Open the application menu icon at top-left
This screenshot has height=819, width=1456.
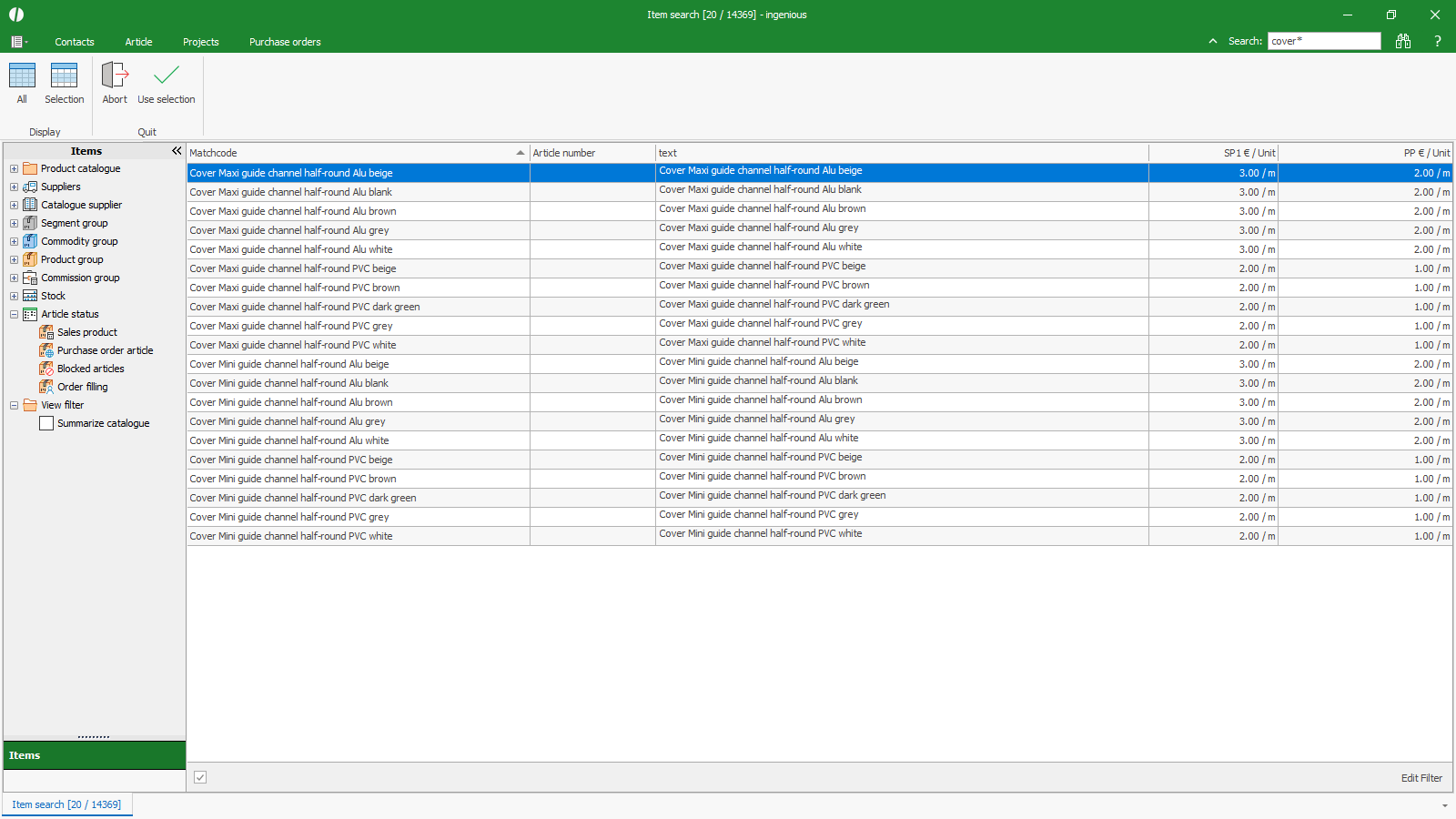click(17, 42)
